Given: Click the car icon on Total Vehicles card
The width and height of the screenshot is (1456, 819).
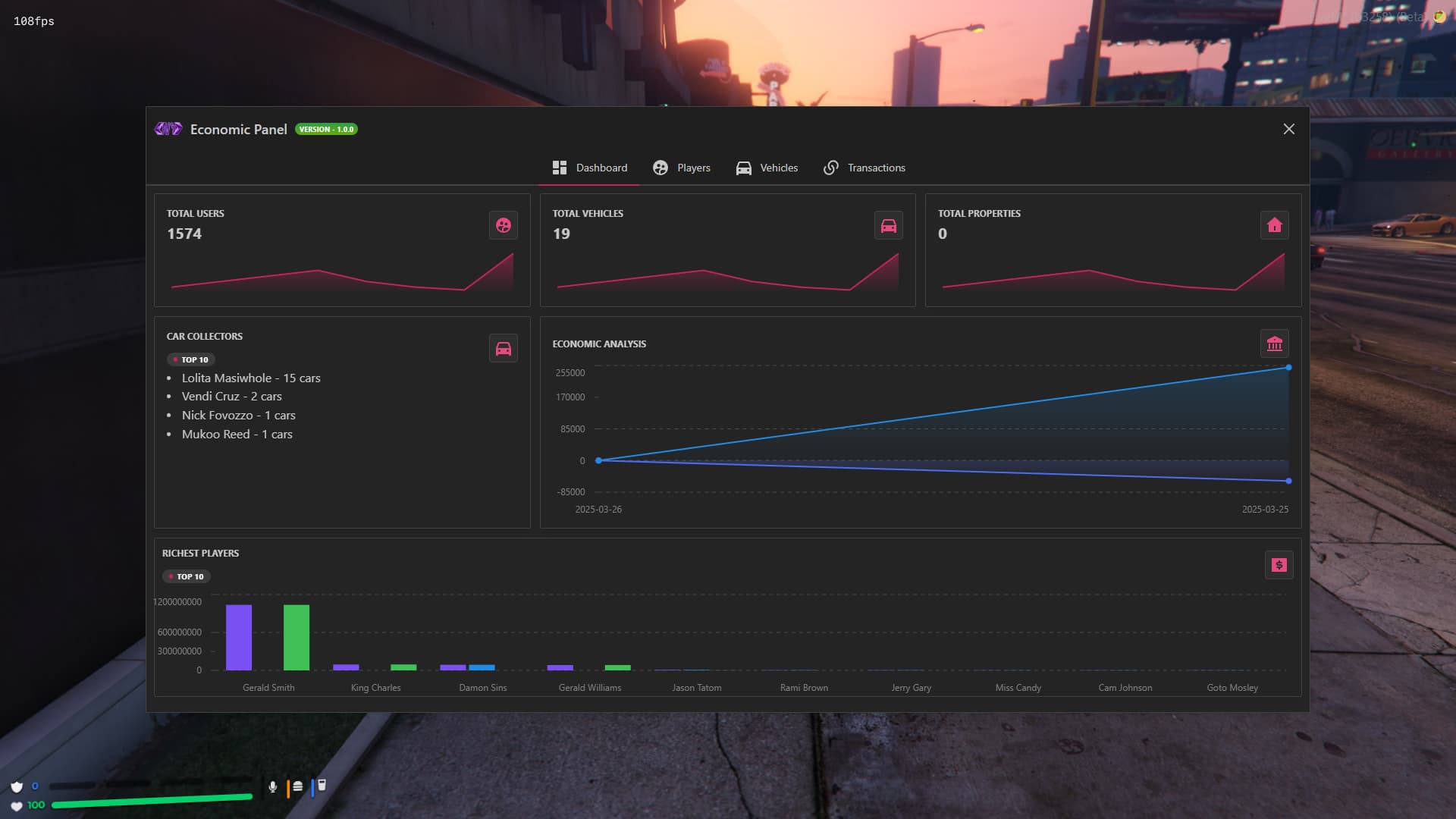Looking at the screenshot, I should tap(889, 225).
